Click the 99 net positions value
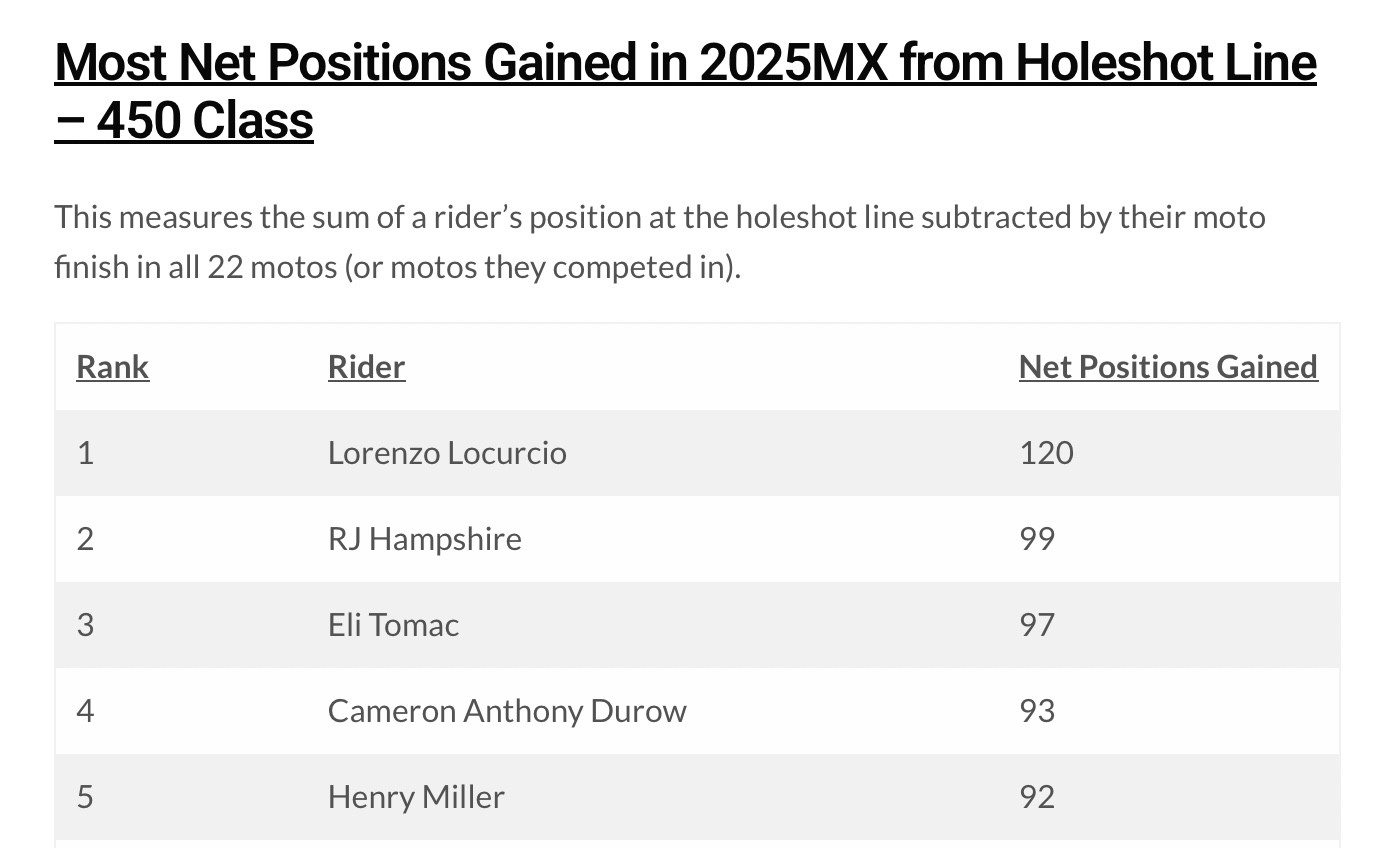The width and height of the screenshot is (1376, 848). click(x=1037, y=539)
